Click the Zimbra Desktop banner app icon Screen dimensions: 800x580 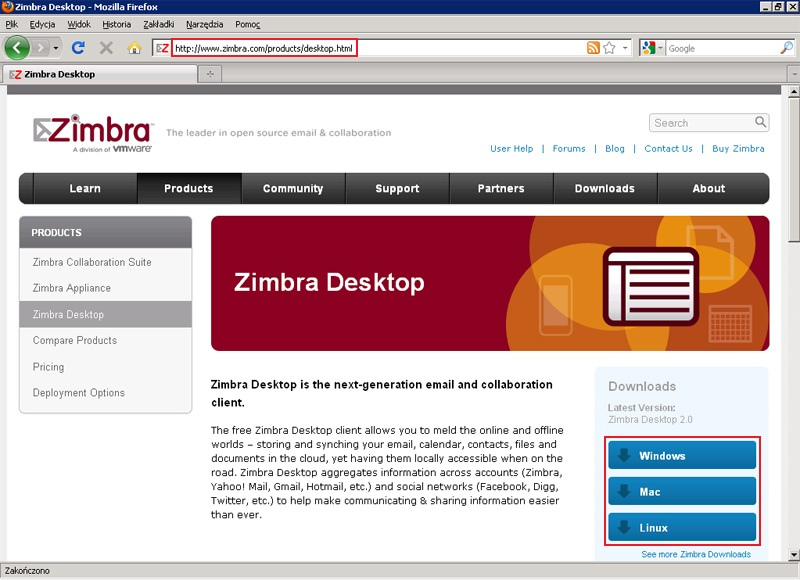pyautogui.click(x=651, y=286)
